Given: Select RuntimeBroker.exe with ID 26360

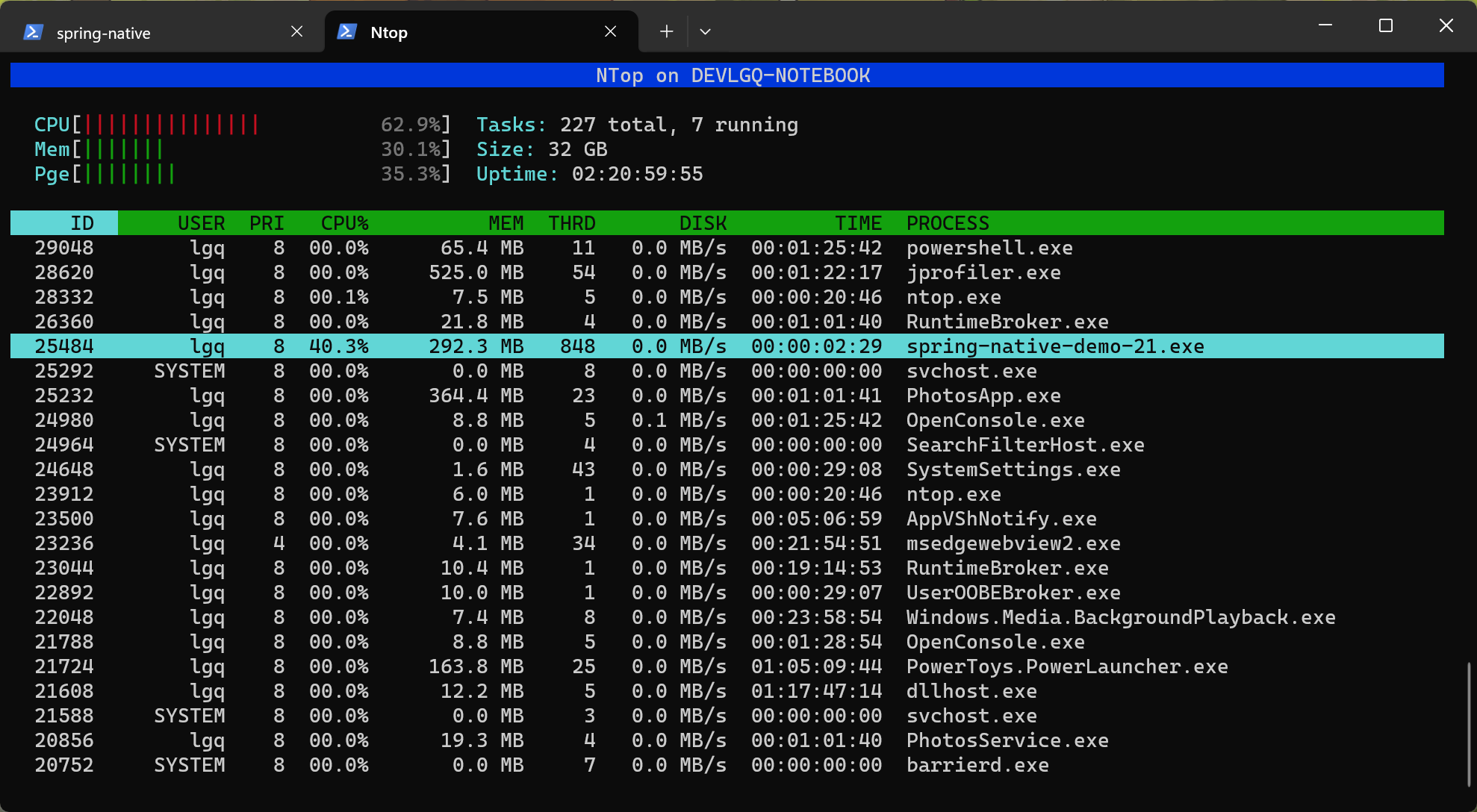Looking at the screenshot, I should (727, 322).
